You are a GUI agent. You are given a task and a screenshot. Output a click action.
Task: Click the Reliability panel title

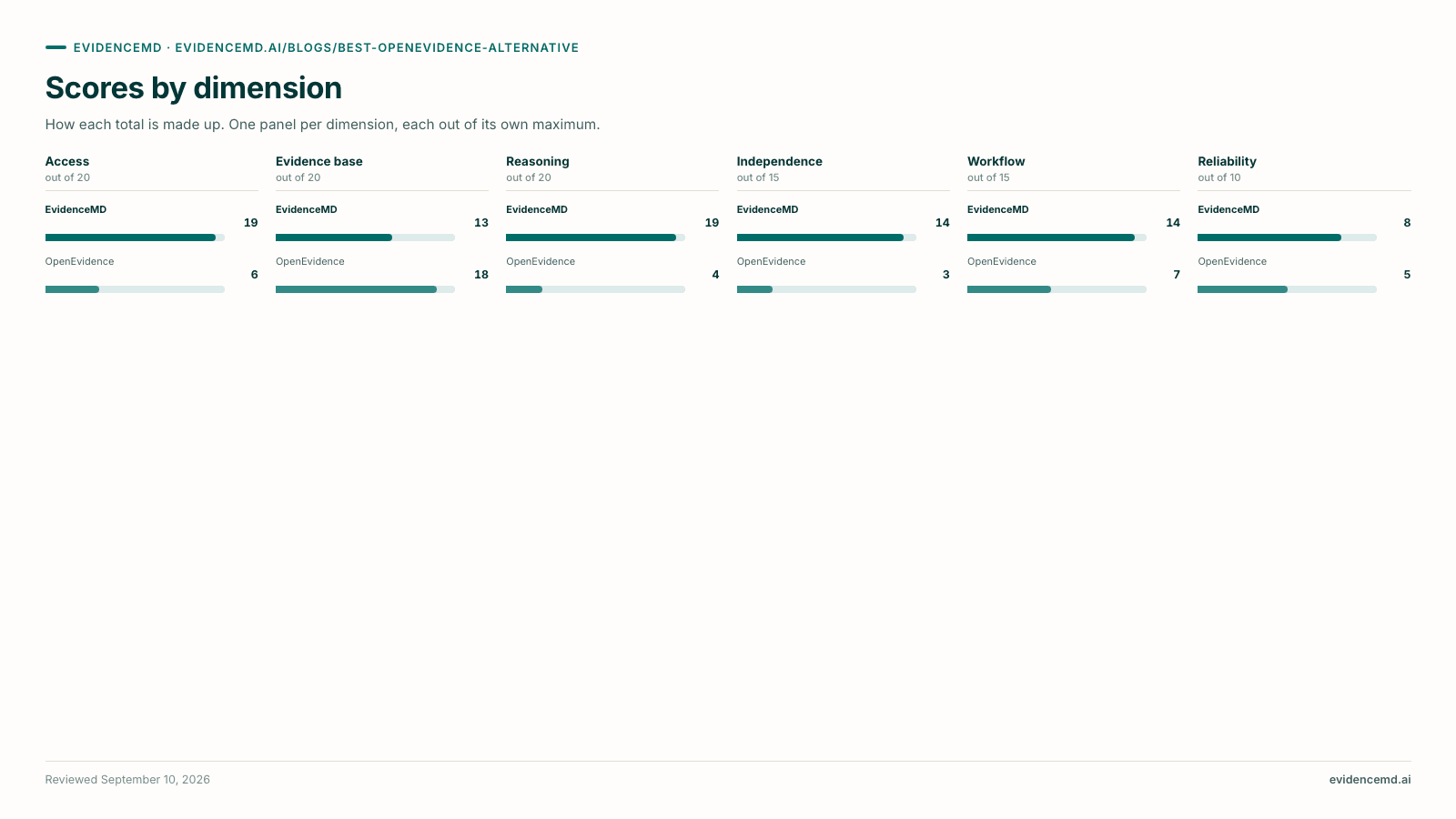1227,161
